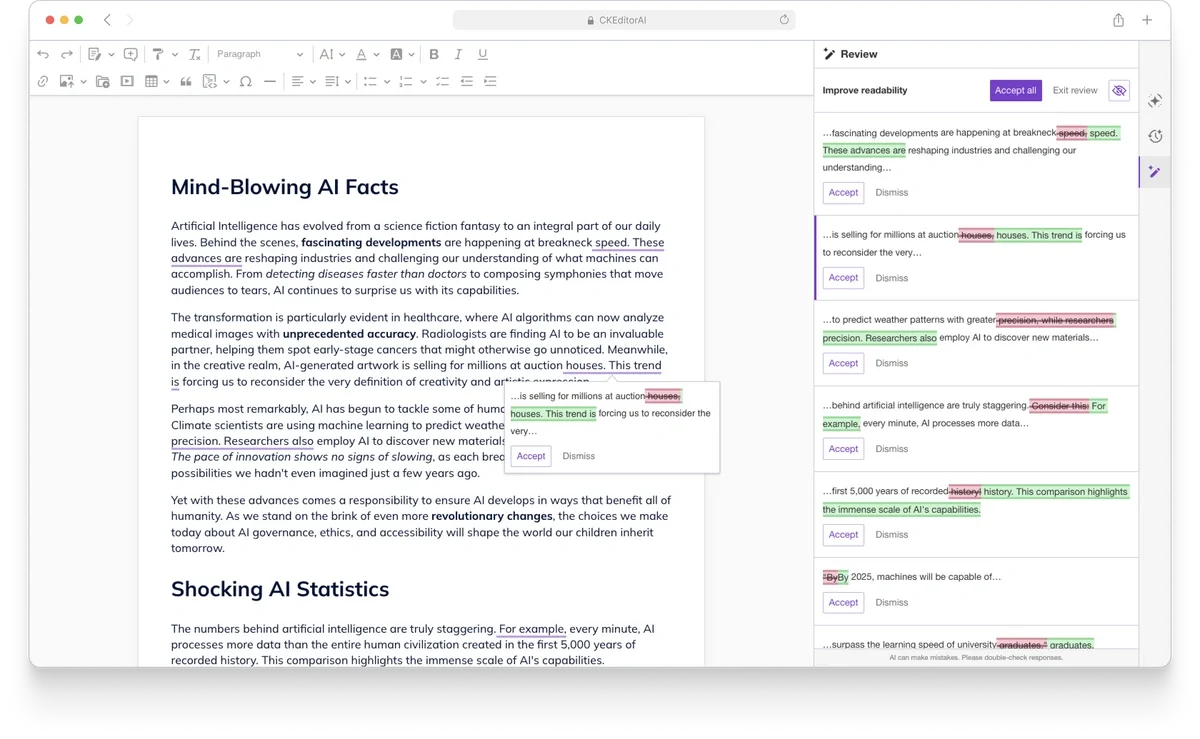Accept the 'breakneck speed' suggestion
The height and width of the screenshot is (739, 1200).
[x=843, y=192]
